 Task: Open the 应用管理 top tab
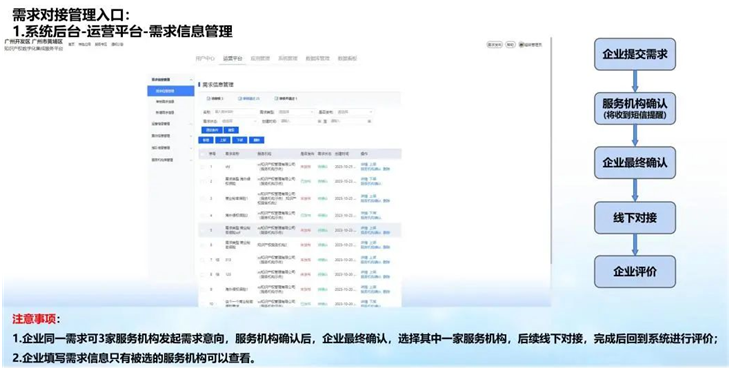click(x=260, y=58)
